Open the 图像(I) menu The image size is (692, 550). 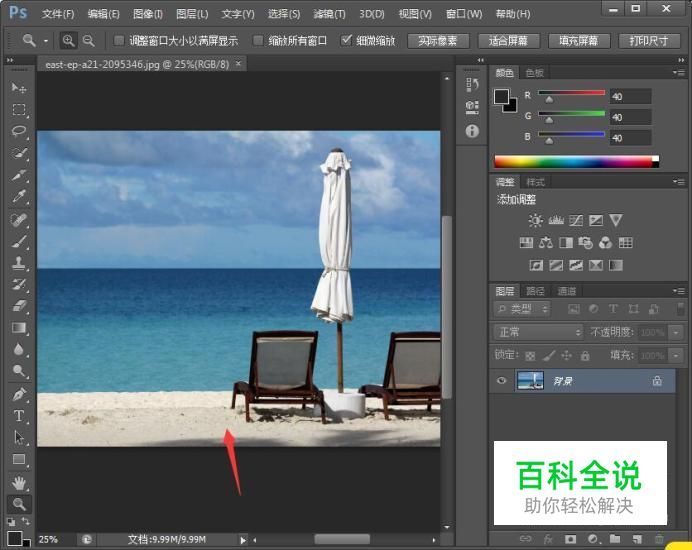coord(148,14)
